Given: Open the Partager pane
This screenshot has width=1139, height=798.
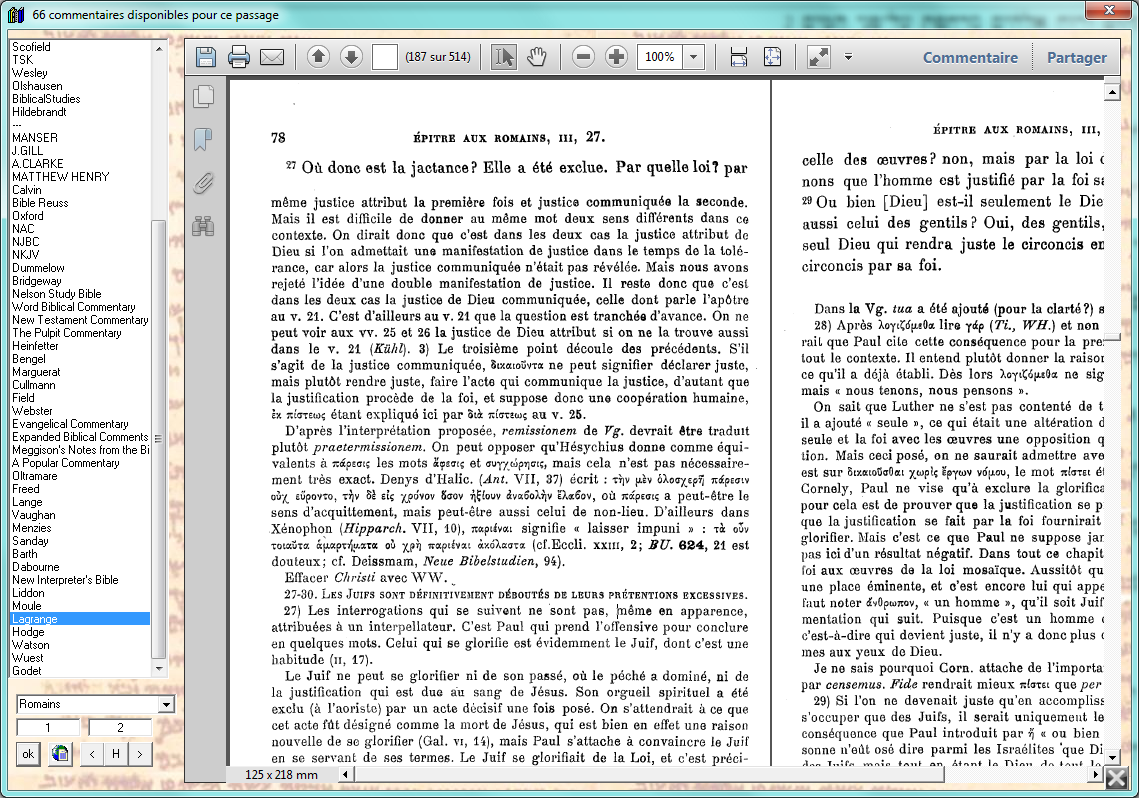Looking at the screenshot, I should tap(1077, 57).
